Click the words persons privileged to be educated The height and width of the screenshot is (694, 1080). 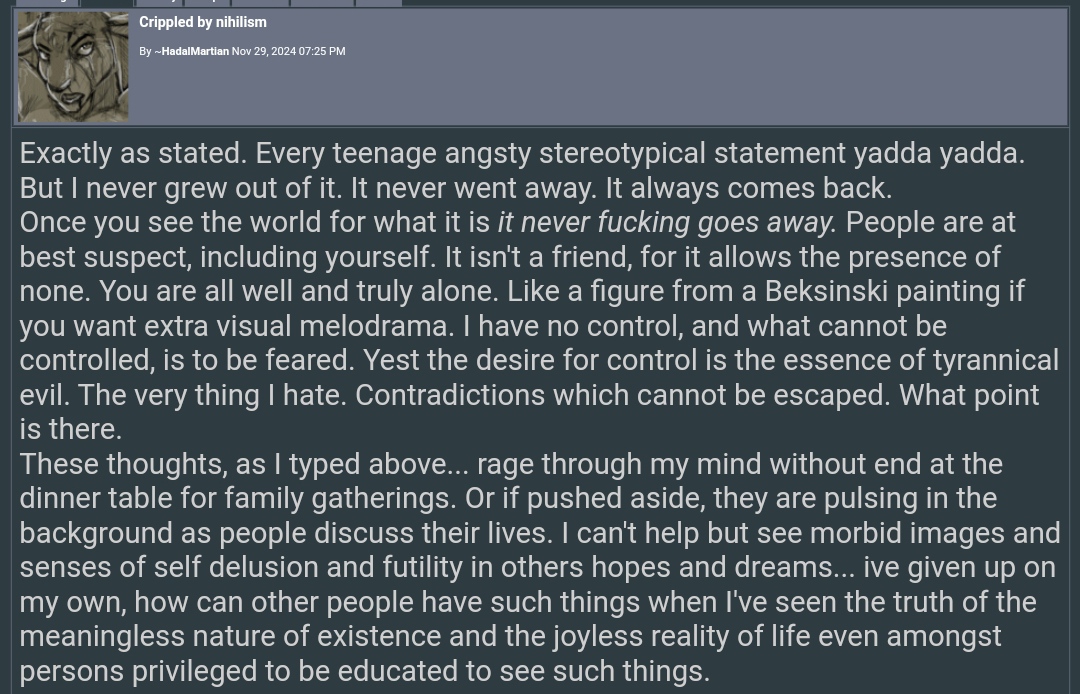pyautogui.click(x=256, y=671)
